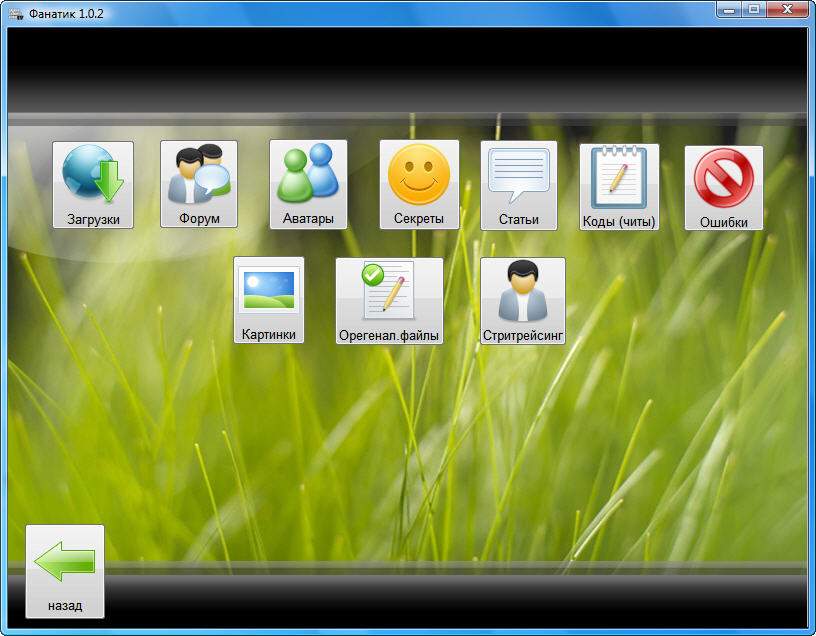Open the Форум tile

click(199, 184)
